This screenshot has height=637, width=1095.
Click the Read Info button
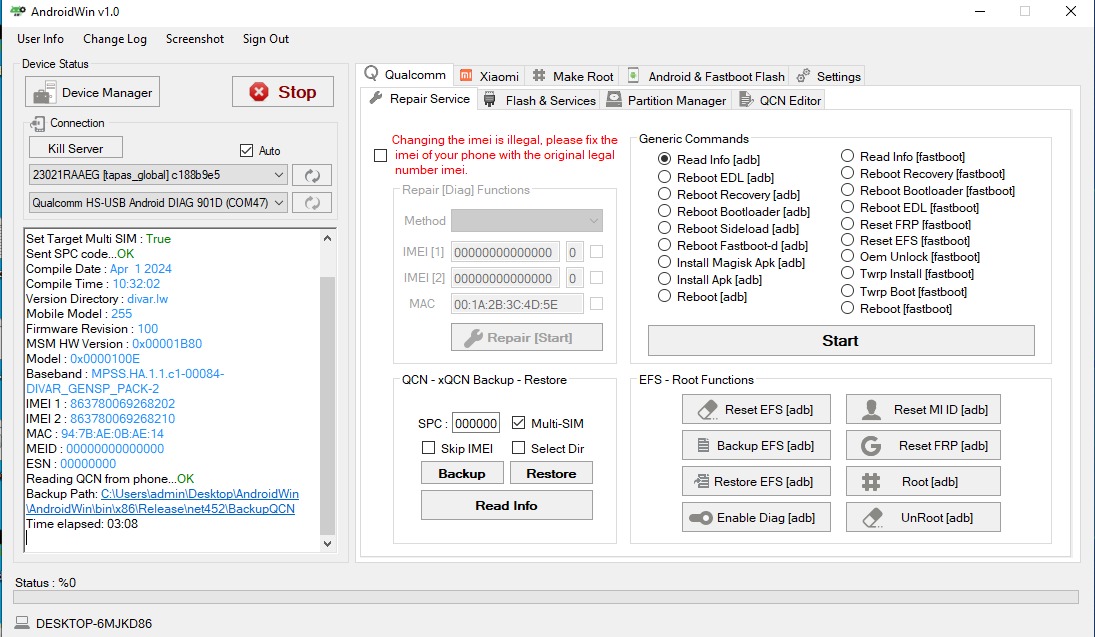click(506, 506)
